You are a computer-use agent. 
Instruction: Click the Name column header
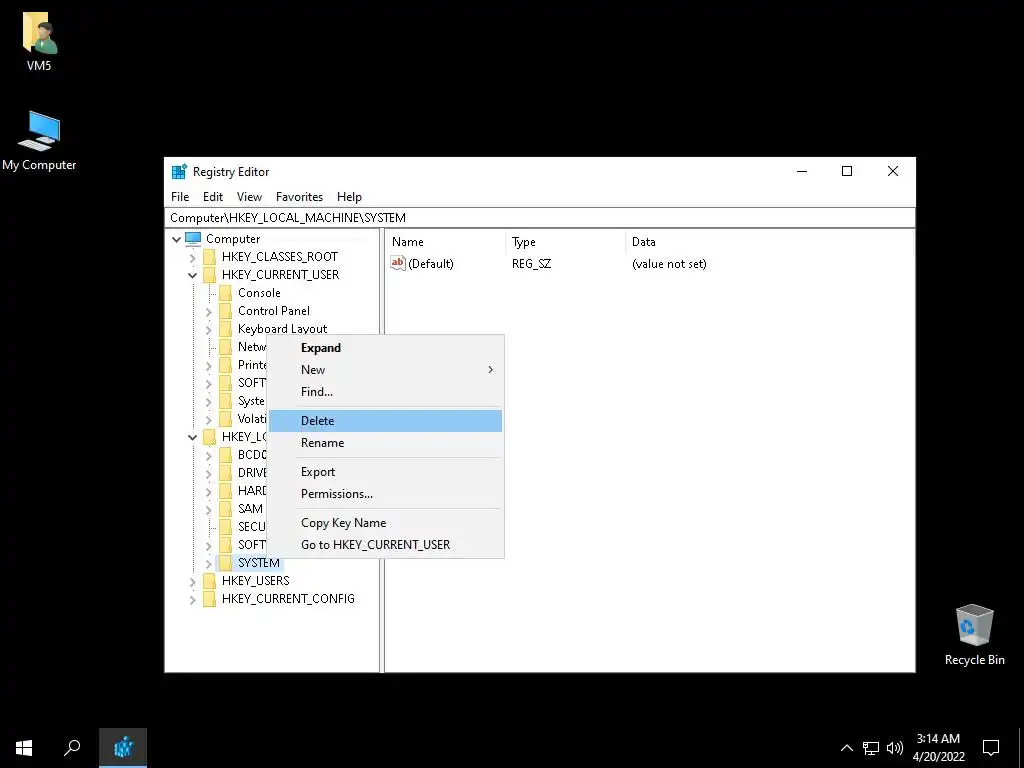pyautogui.click(x=445, y=242)
